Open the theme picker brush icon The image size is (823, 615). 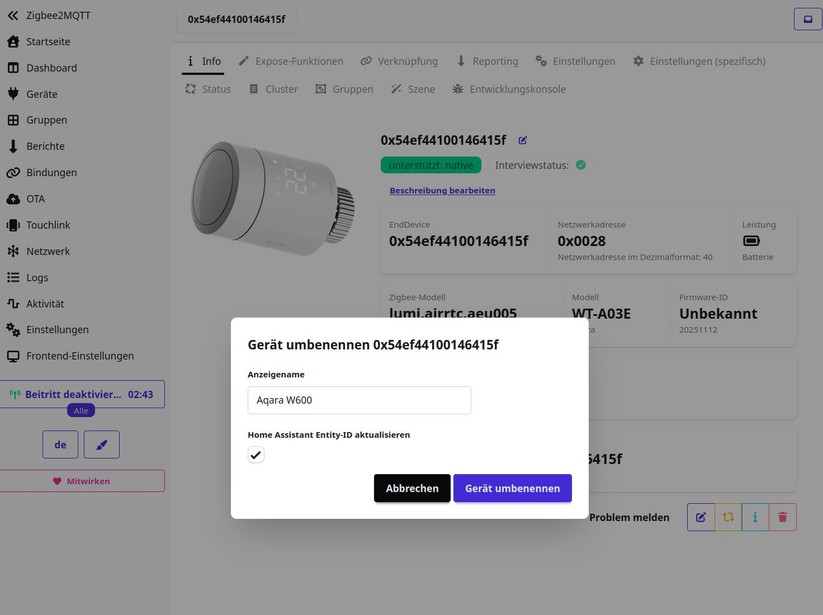pyautogui.click(x=101, y=443)
